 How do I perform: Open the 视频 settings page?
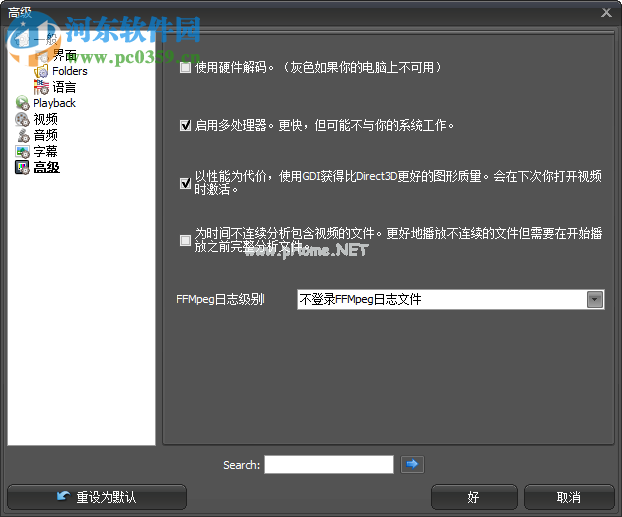pyautogui.click(x=46, y=119)
